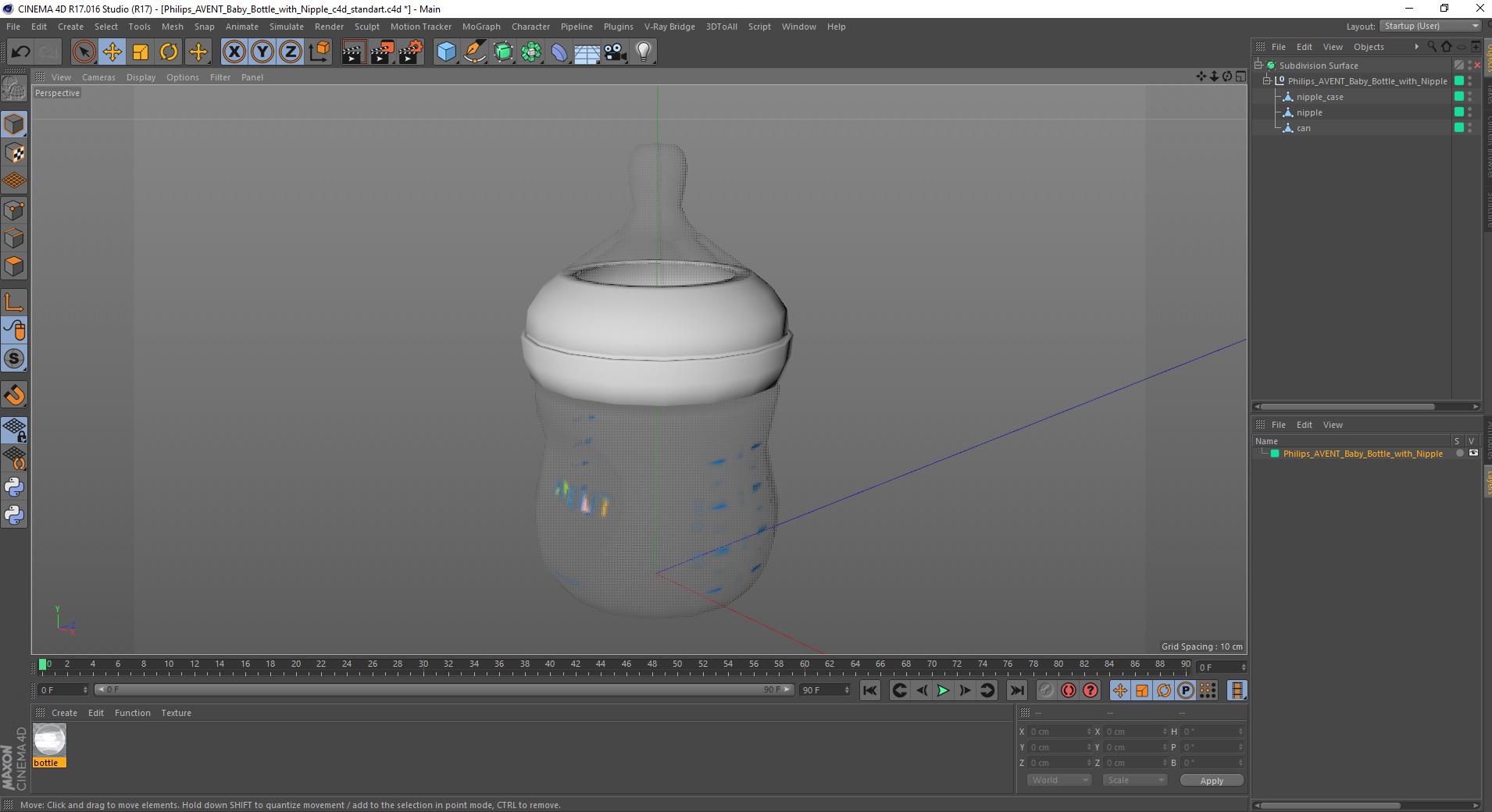This screenshot has width=1492, height=812.
Task: Switch to Polygons mode
Action: click(x=14, y=266)
